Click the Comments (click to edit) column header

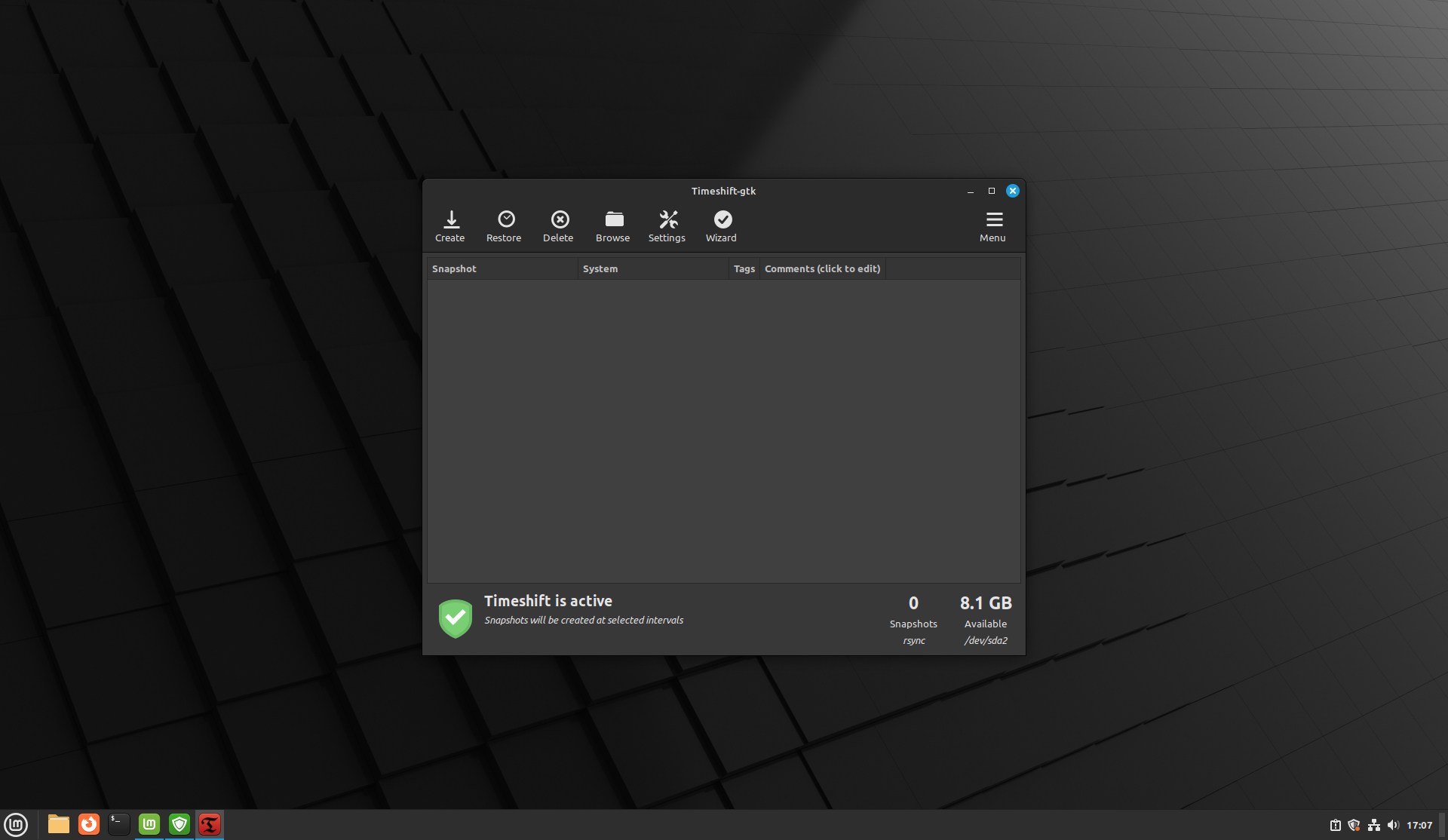pyautogui.click(x=822, y=268)
